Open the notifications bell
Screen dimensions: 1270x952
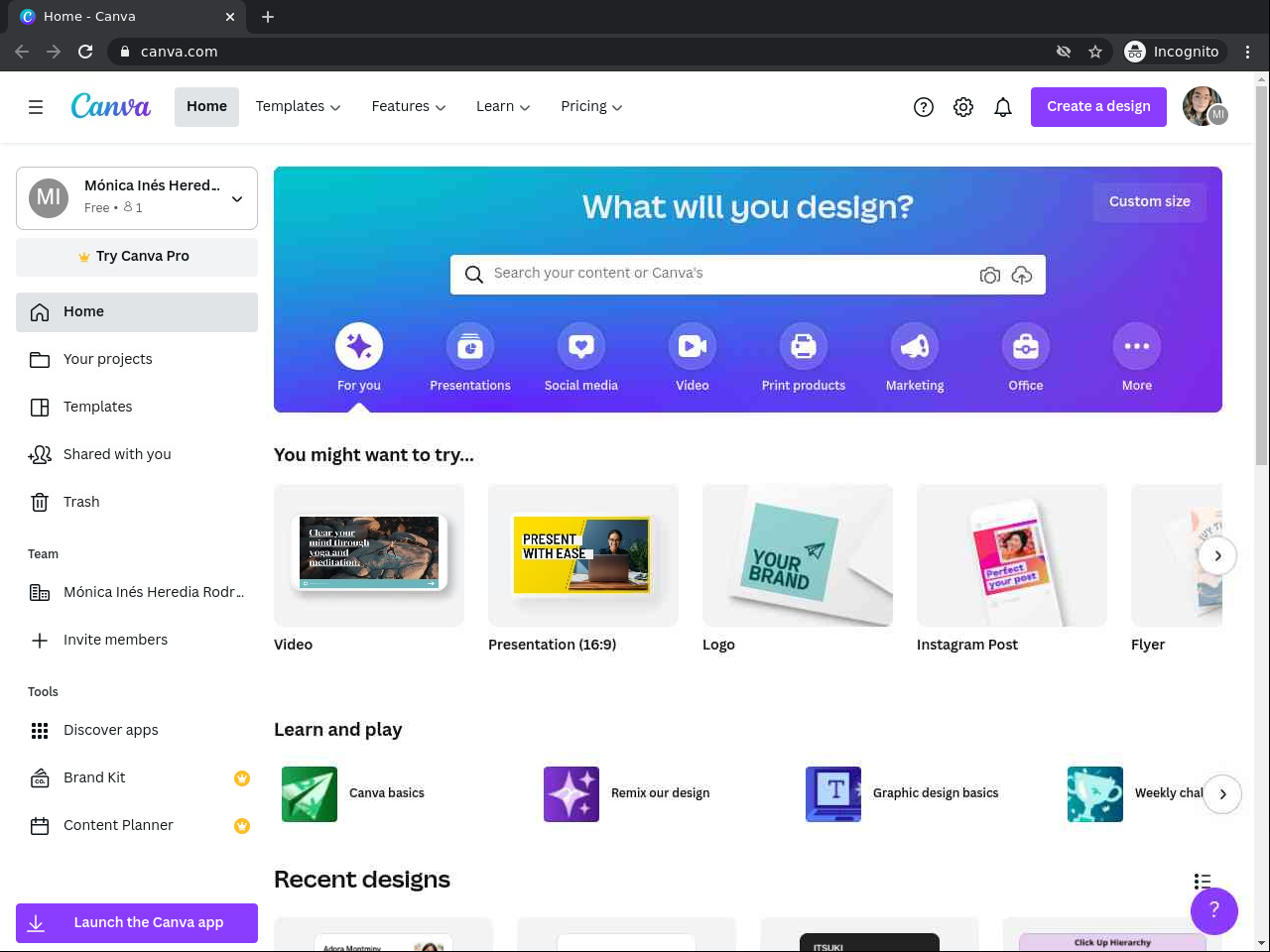(1003, 107)
